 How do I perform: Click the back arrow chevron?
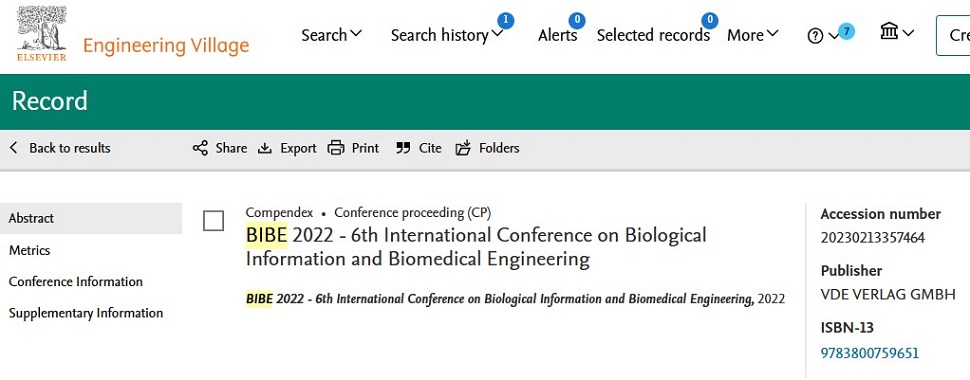click(14, 148)
